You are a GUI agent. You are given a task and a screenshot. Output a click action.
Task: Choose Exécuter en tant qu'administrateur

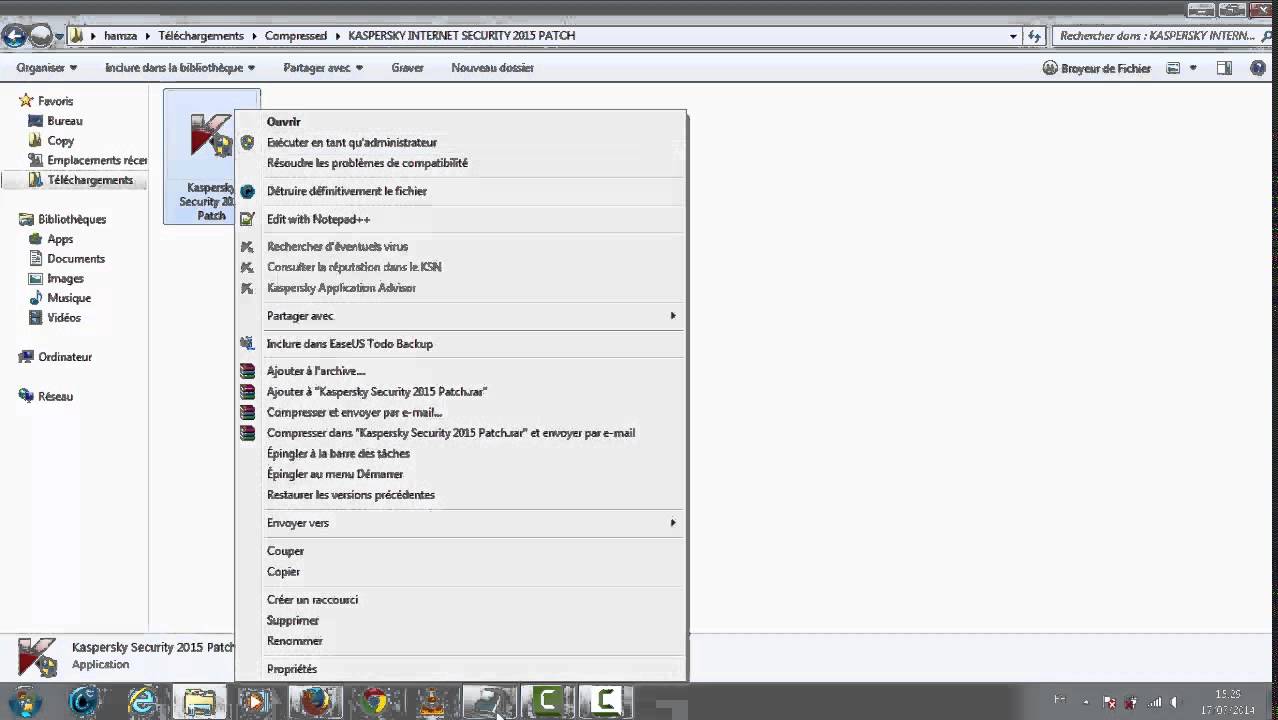[351, 143]
